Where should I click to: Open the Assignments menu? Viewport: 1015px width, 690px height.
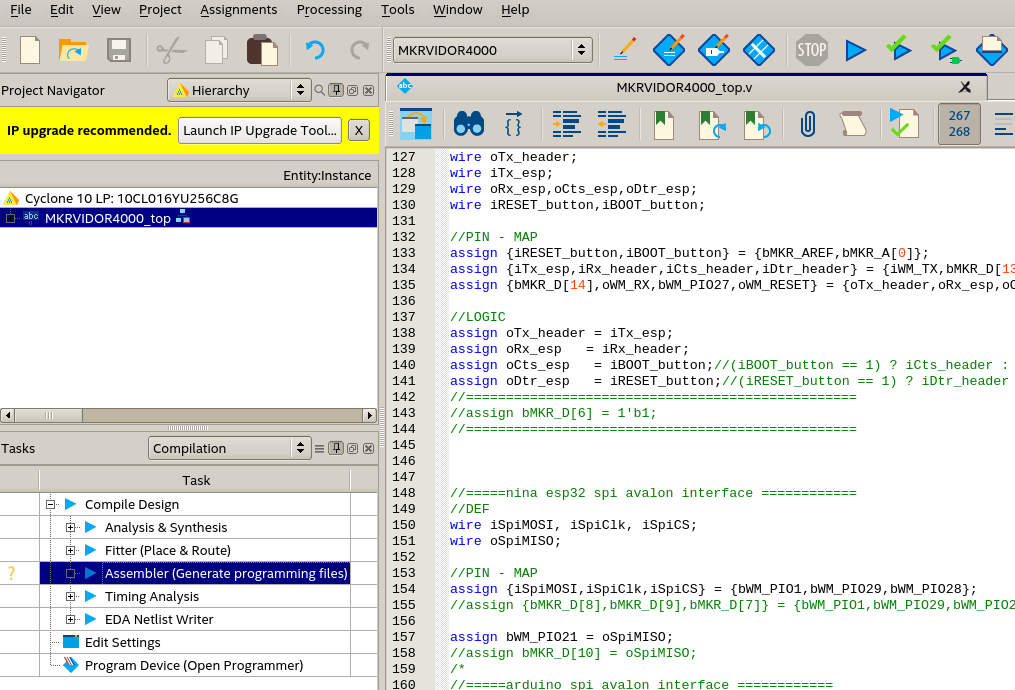[238, 10]
